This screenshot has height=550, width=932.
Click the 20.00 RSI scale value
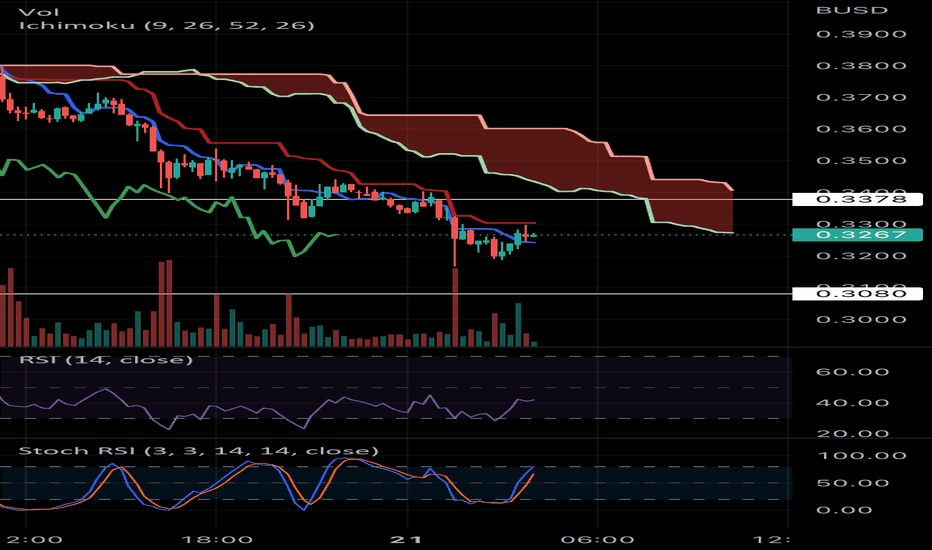coord(852,433)
